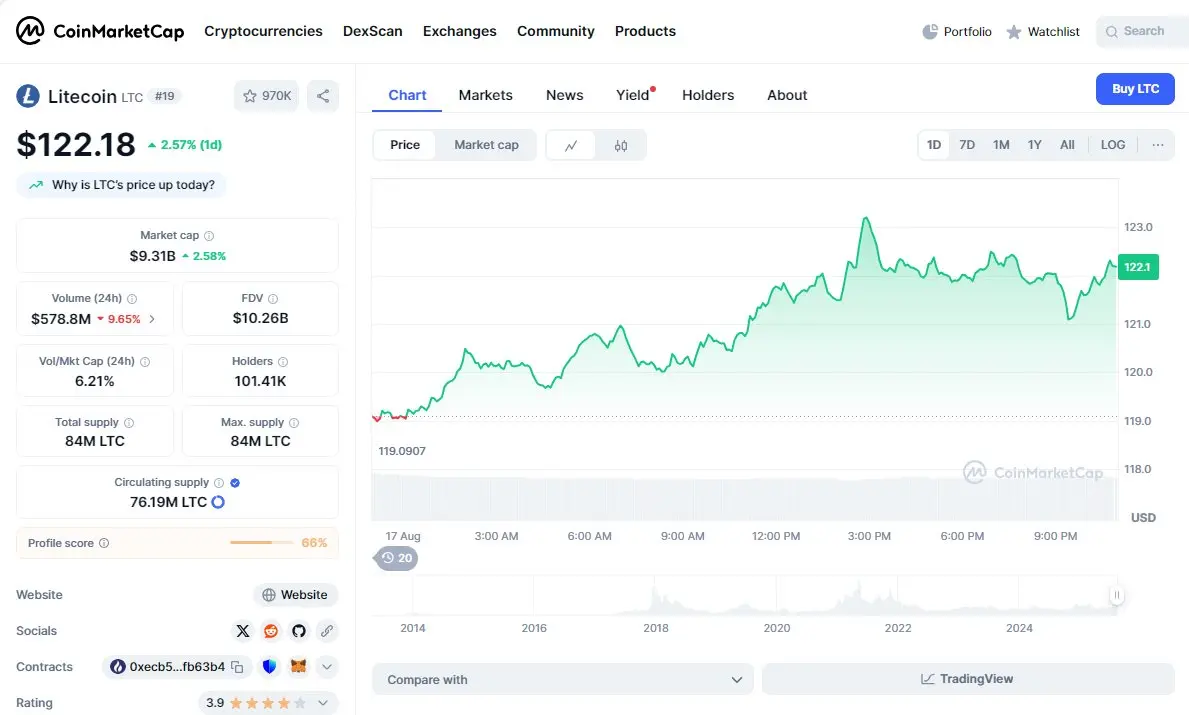Image resolution: width=1189 pixels, height=715 pixels.
Task: Show Profile score info icon
Action: point(104,543)
